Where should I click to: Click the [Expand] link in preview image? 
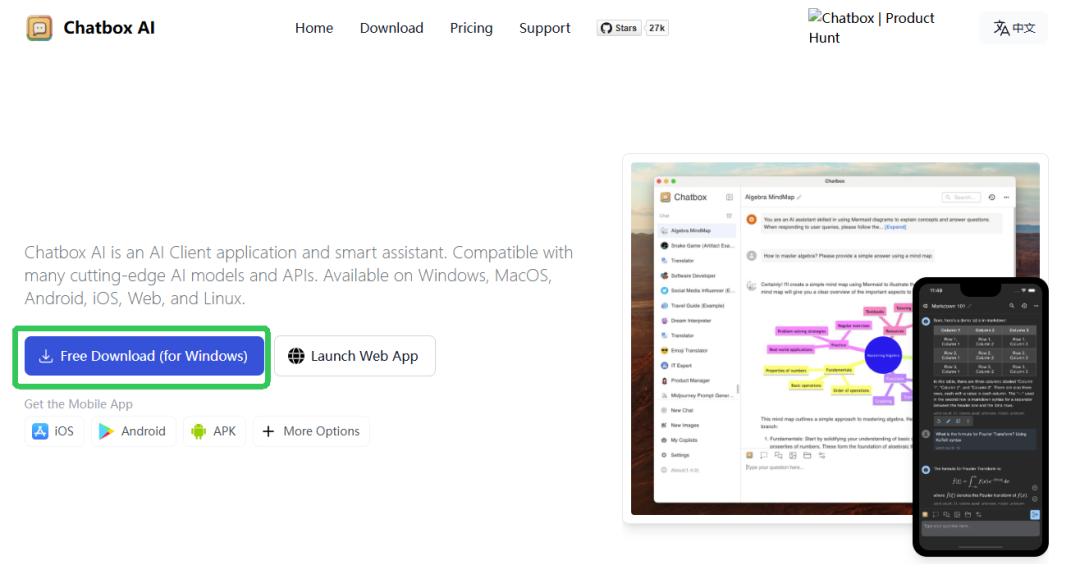click(896, 227)
